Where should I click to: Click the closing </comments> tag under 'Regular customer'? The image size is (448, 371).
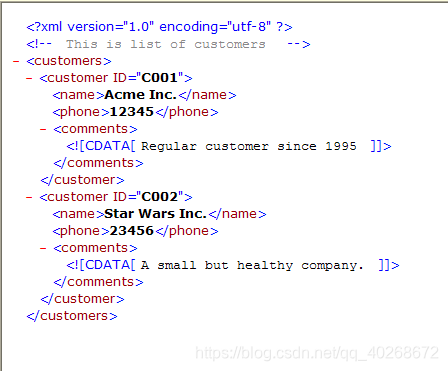click(98, 163)
